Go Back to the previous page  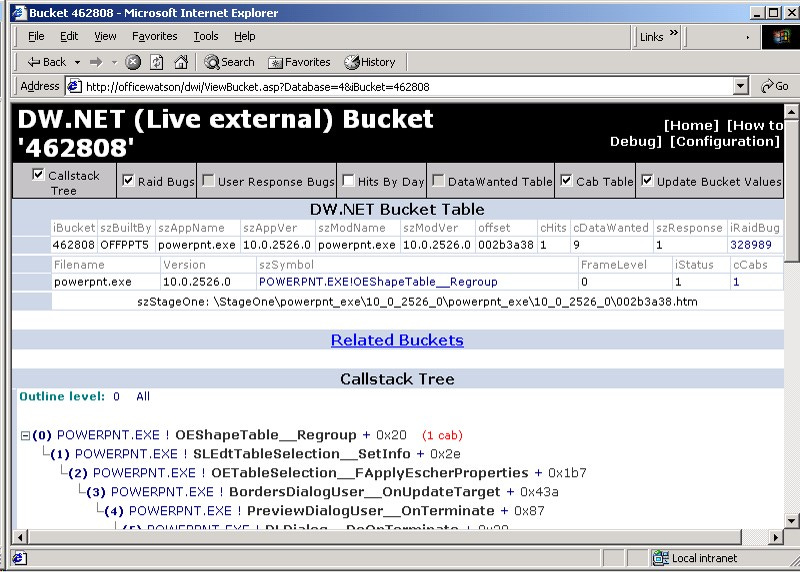coord(47,62)
